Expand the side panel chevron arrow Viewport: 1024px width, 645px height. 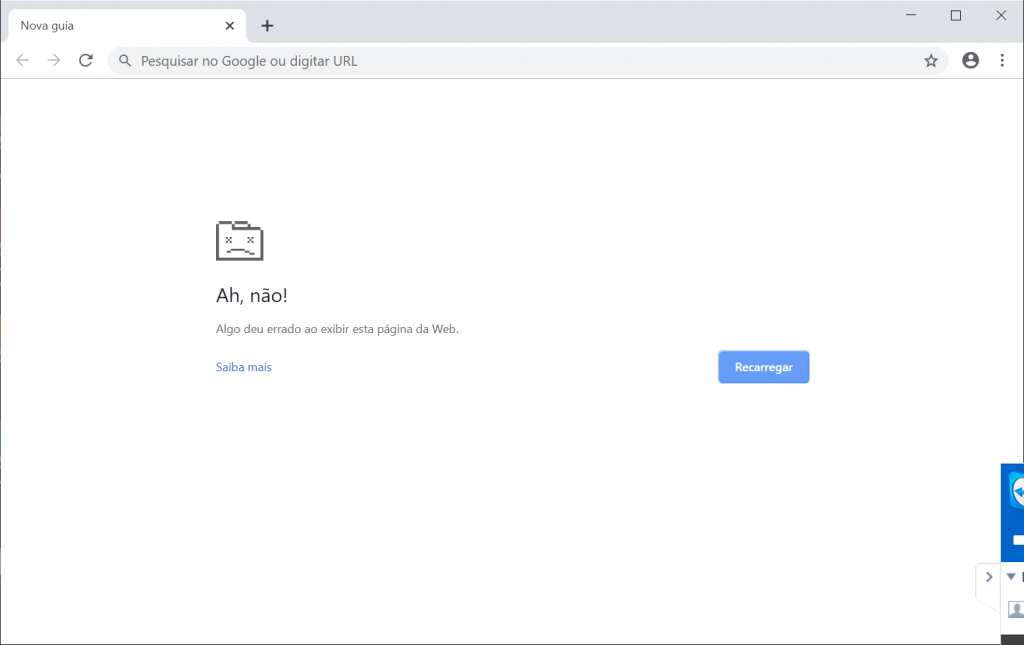tap(989, 576)
